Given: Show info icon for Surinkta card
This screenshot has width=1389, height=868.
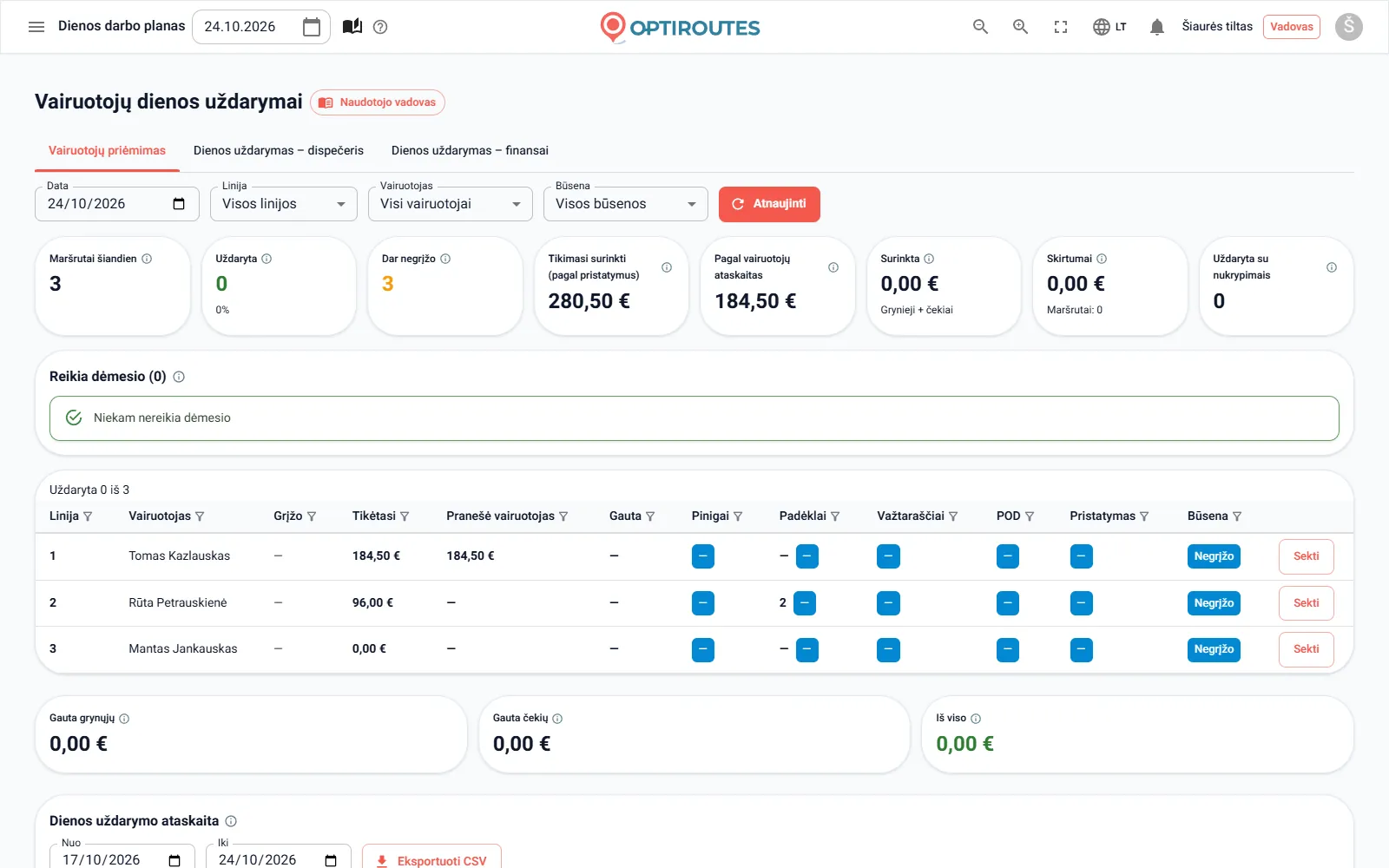Looking at the screenshot, I should tap(929, 259).
